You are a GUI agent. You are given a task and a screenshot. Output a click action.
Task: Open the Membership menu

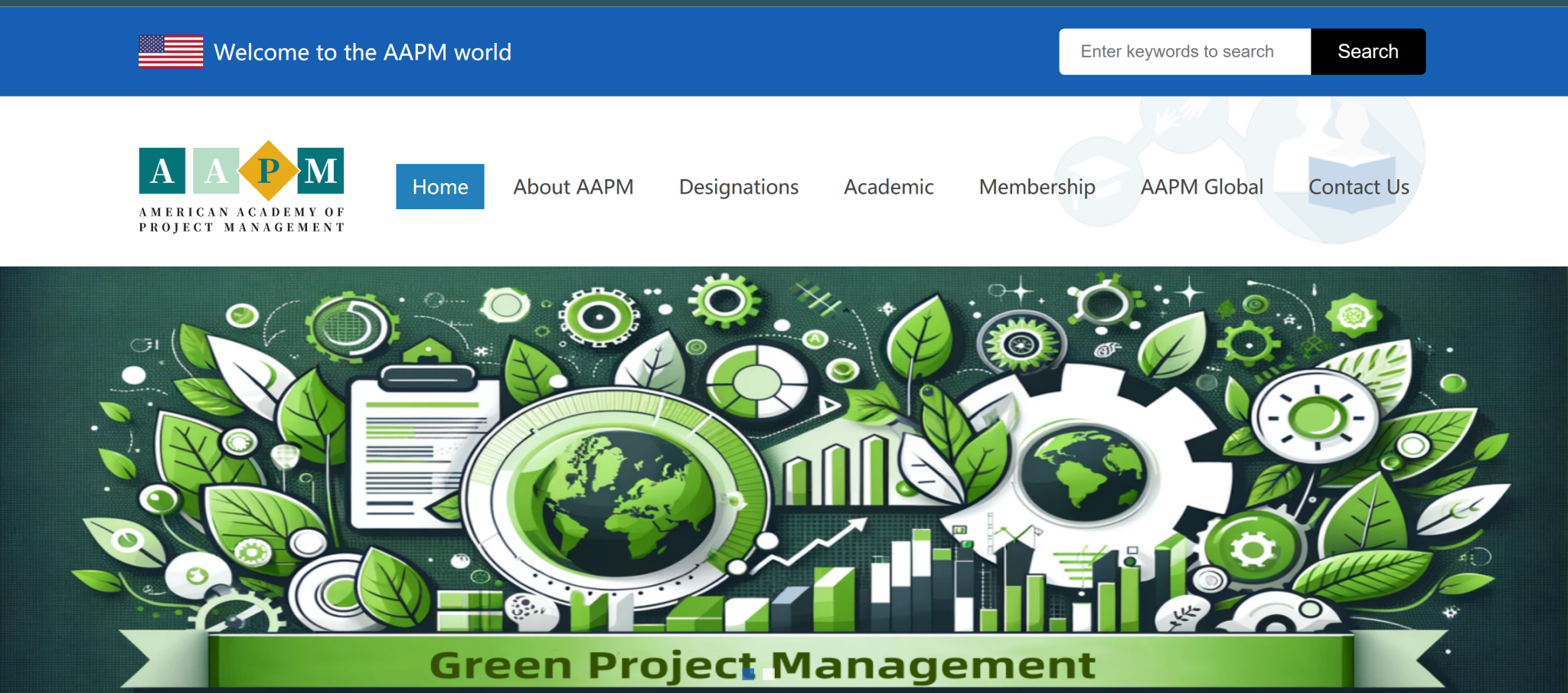pyautogui.click(x=1037, y=187)
